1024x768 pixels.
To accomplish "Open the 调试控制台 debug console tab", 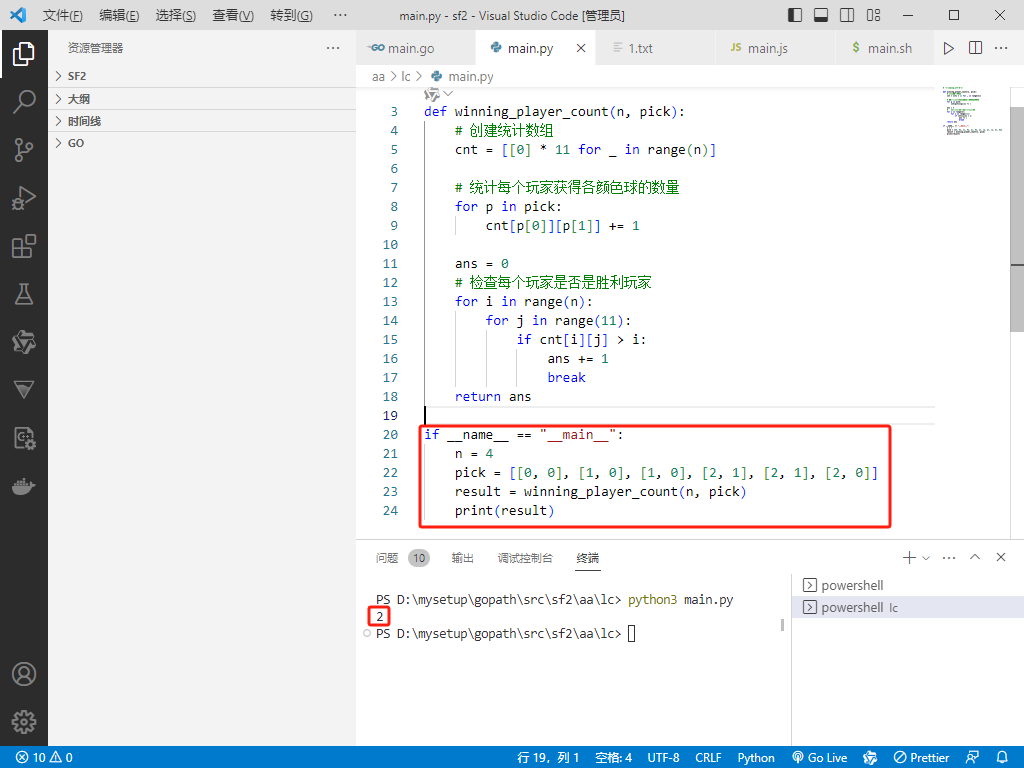I will click(525, 558).
